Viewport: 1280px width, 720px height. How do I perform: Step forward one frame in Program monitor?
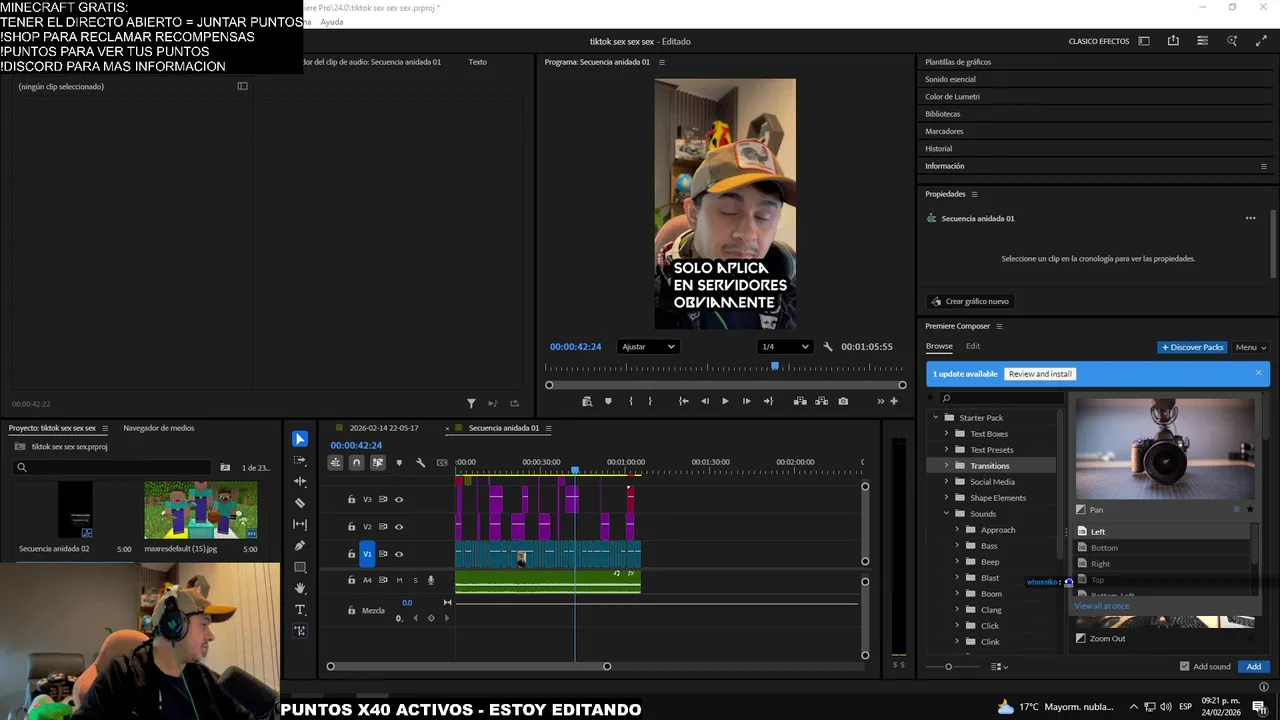[746, 401]
